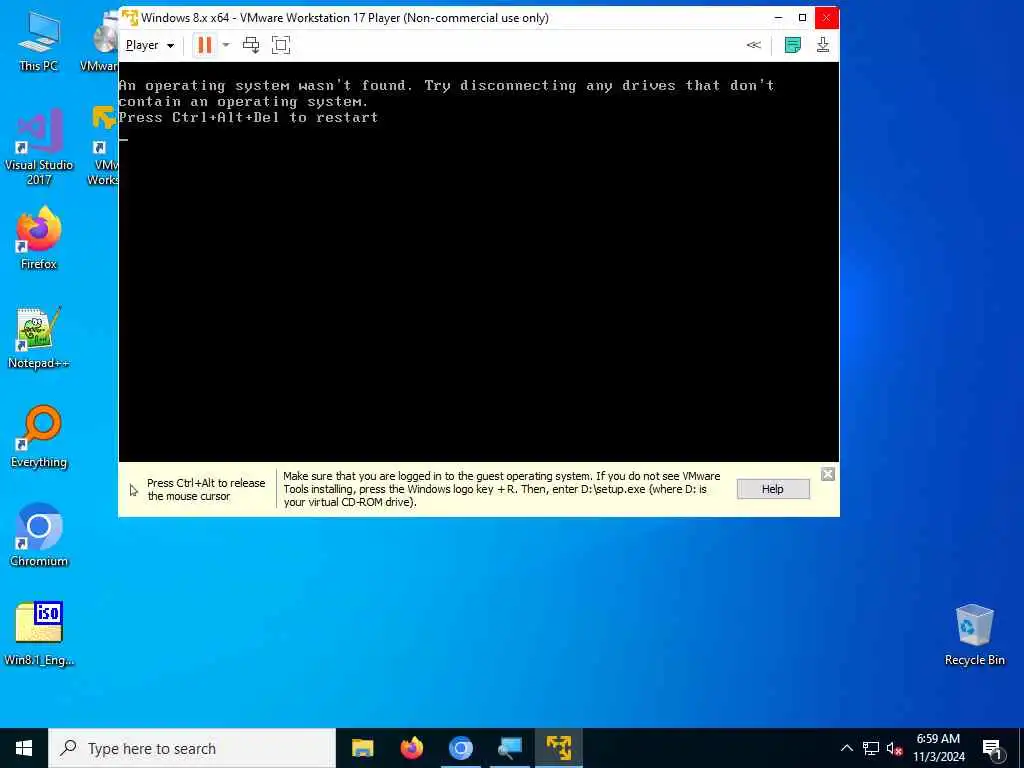Screen dimensions: 1024x768
Task: Click the Help button in VMware hint bar
Action: point(773,489)
